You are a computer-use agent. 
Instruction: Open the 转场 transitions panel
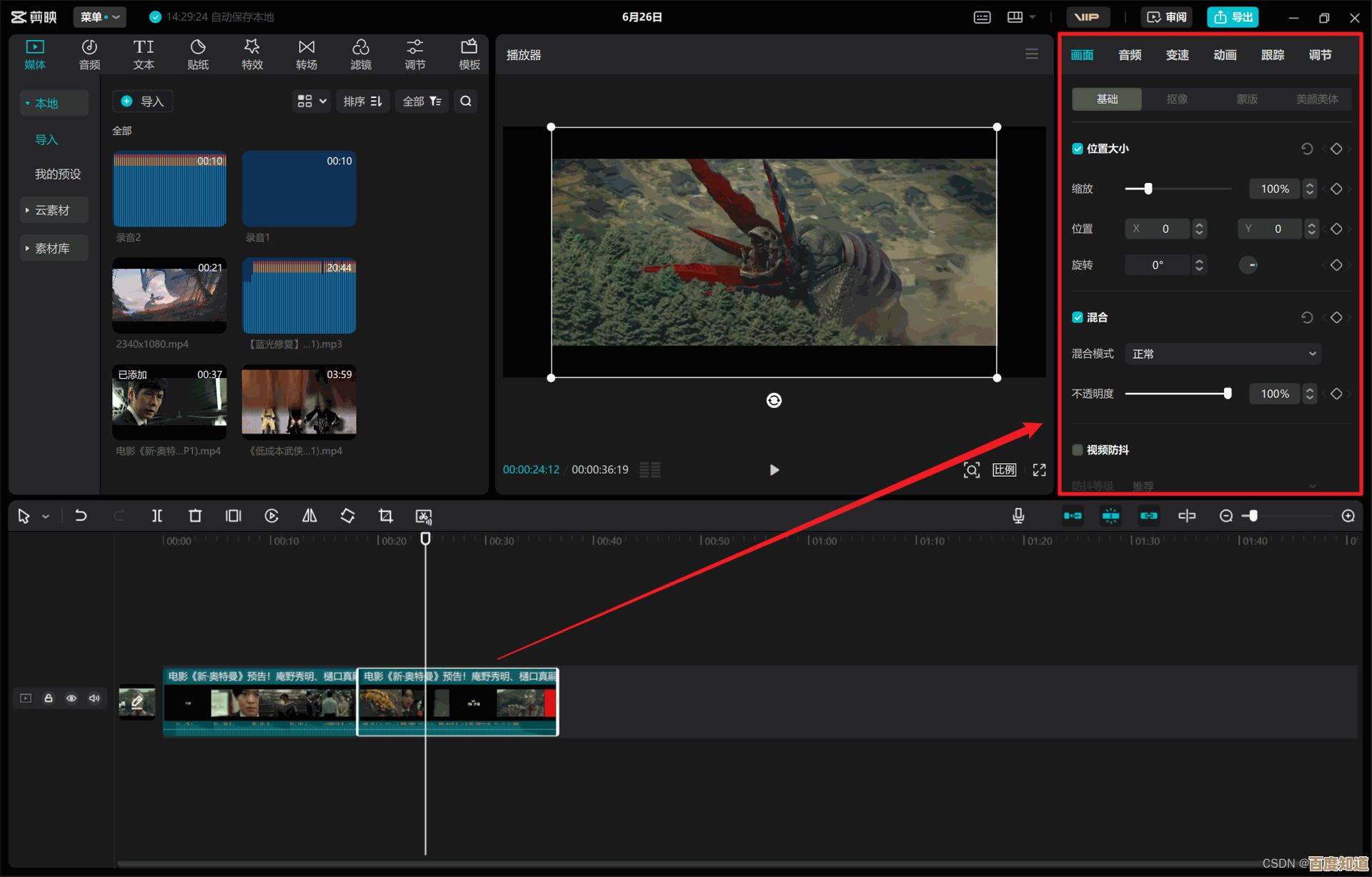306,54
